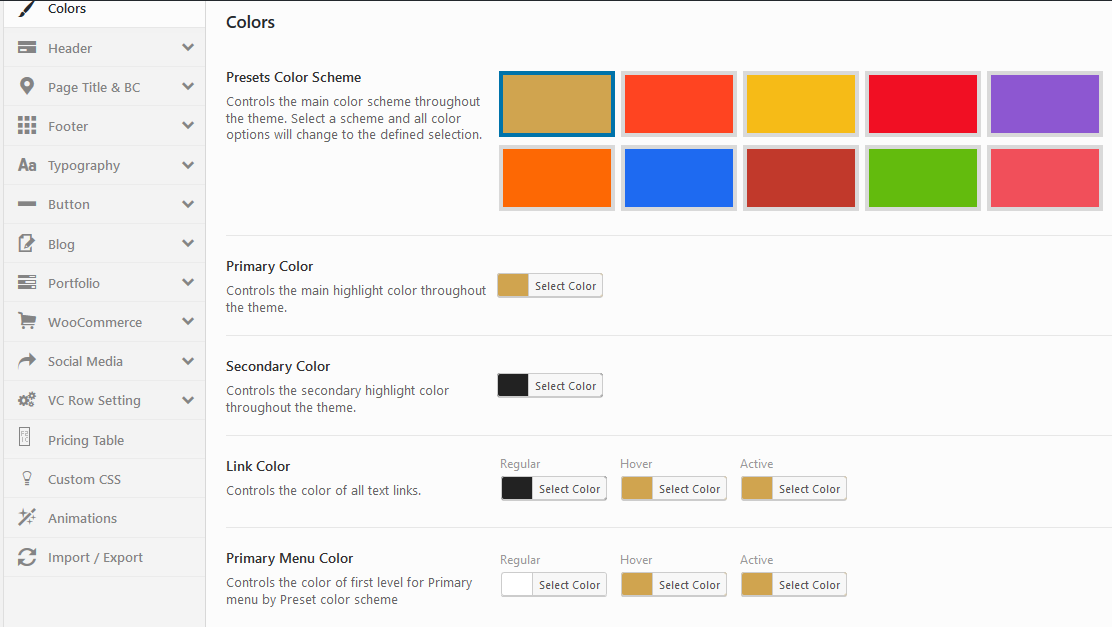Screen dimensions: 1112x627
Task: Open the Import / Export section
Action: coord(95,557)
